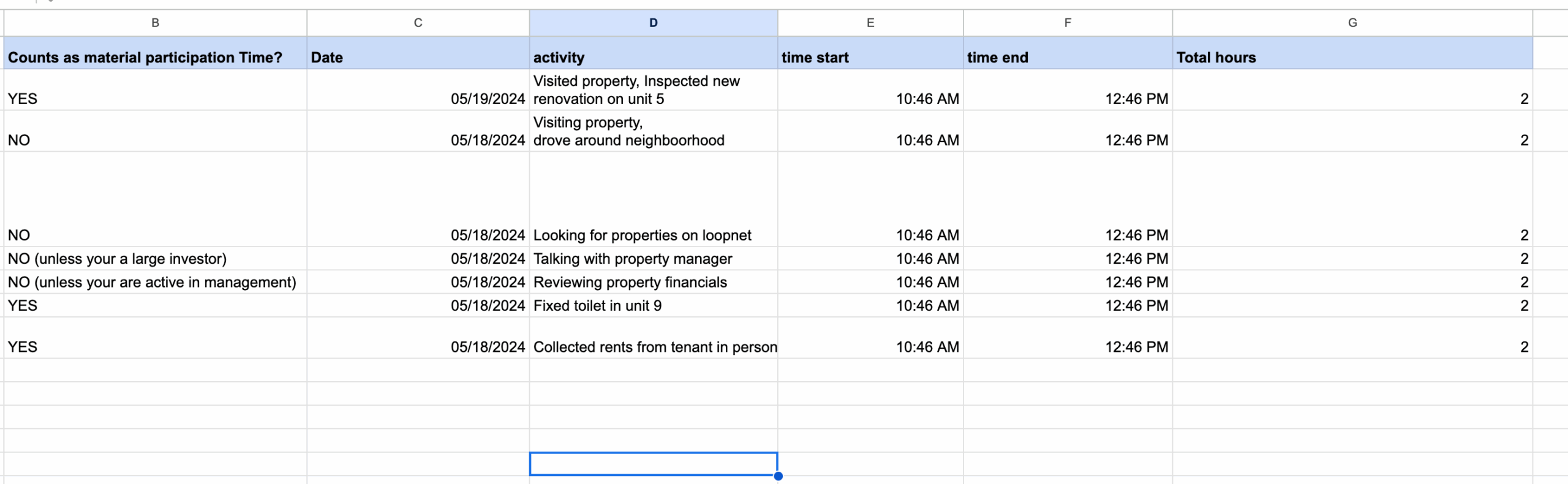Select the 12:46 PM time end for Fixed toilet row
This screenshot has height=484, width=1568.
1067,305
